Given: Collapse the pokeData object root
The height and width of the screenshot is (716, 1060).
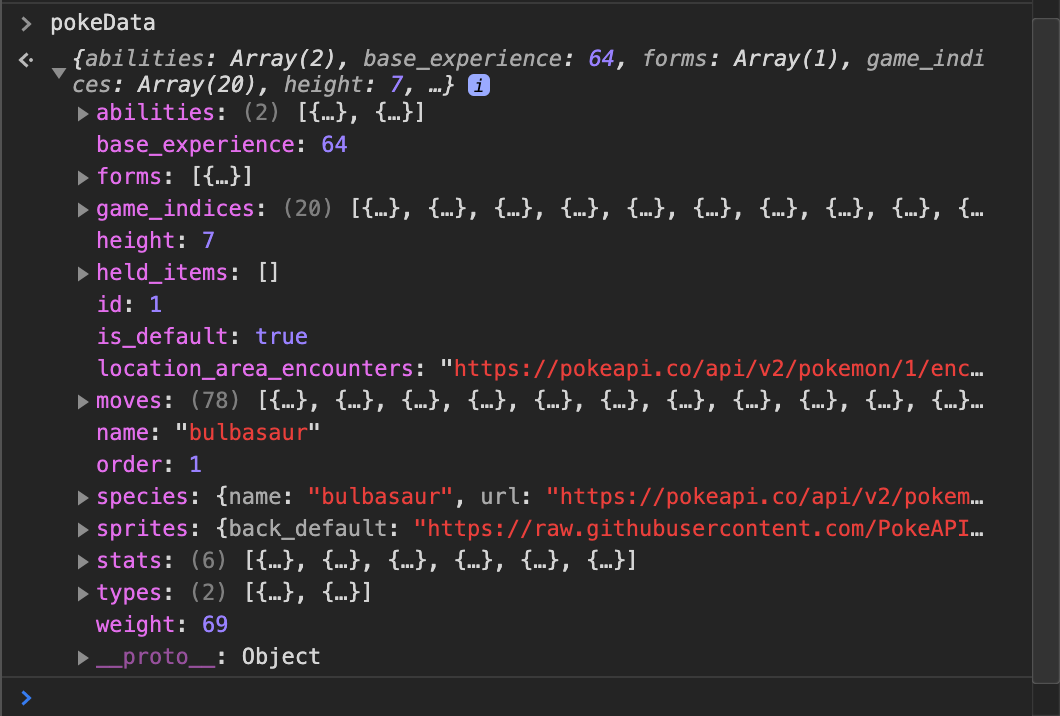Looking at the screenshot, I should (59, 72).
